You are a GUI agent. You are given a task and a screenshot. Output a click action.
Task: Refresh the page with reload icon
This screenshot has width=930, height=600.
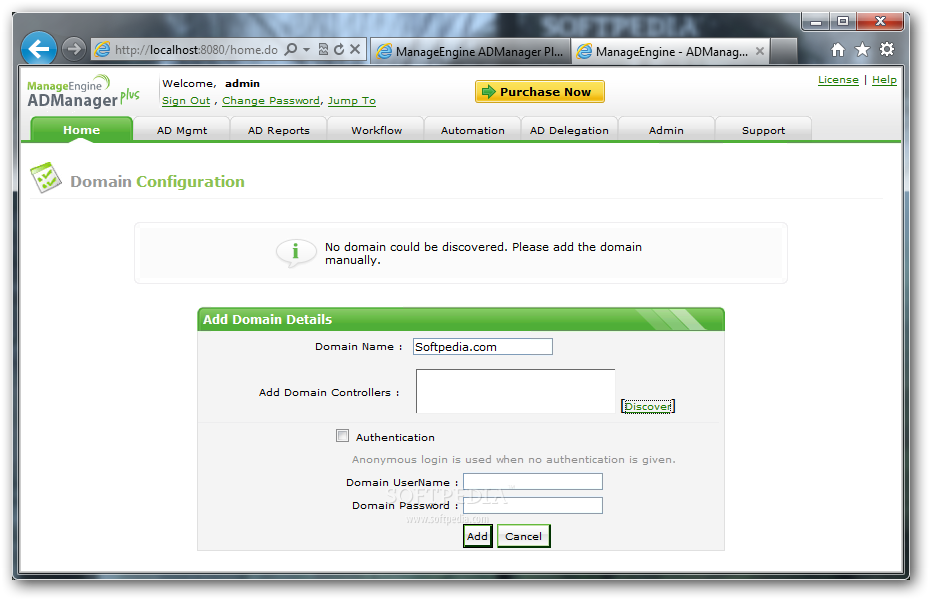(x=339, y=49)
